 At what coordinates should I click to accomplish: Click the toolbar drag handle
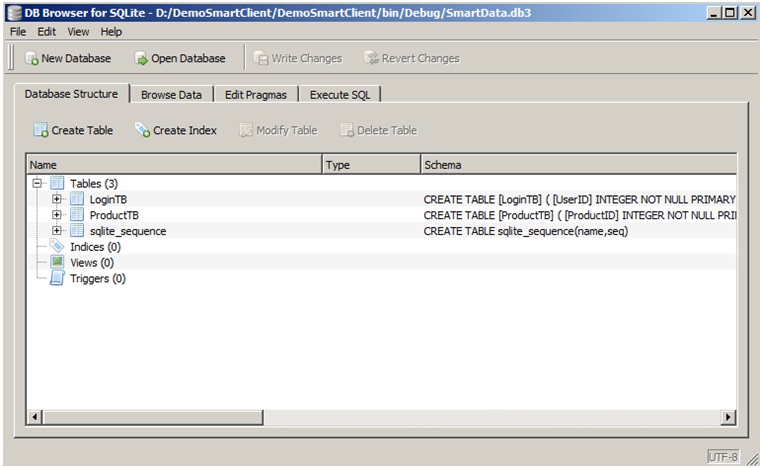(x=12, y=57)
